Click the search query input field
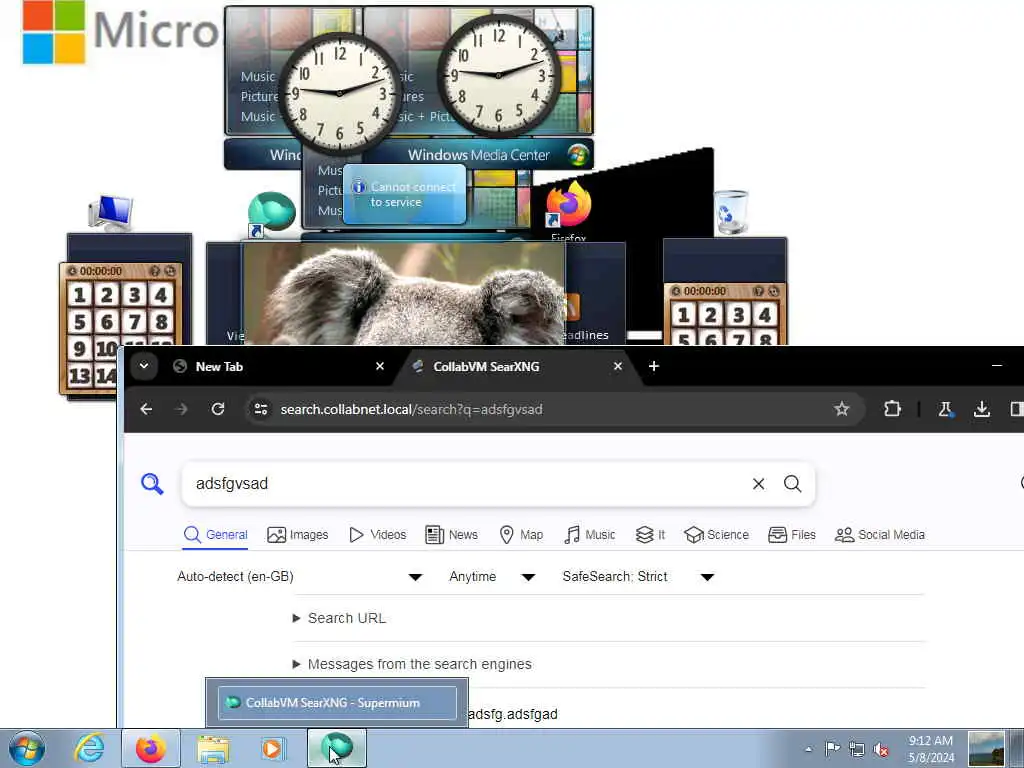 point(467,484)
